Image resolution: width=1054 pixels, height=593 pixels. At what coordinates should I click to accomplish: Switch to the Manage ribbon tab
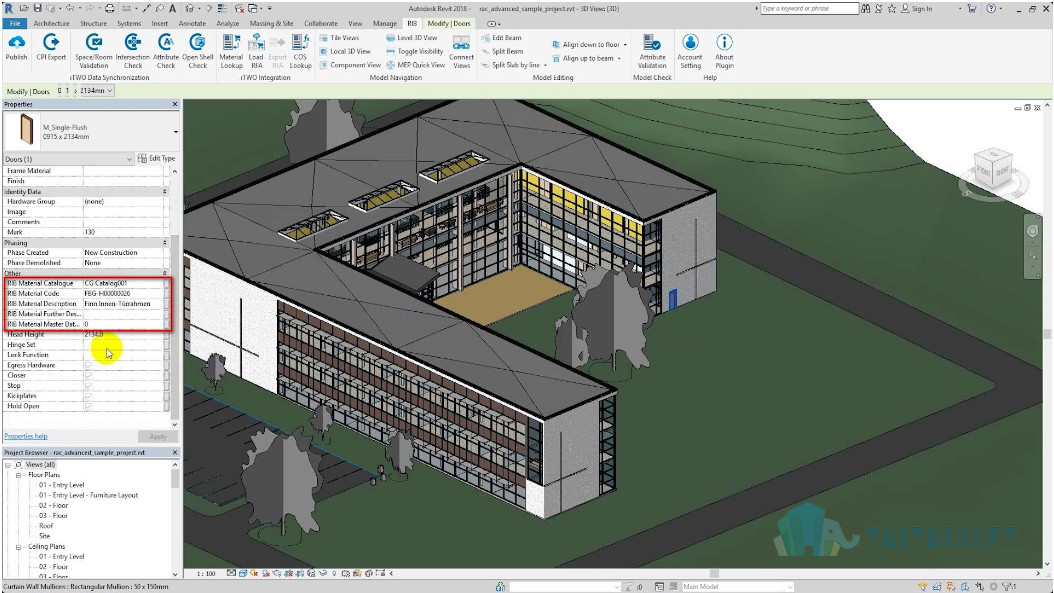pos(384,24)
